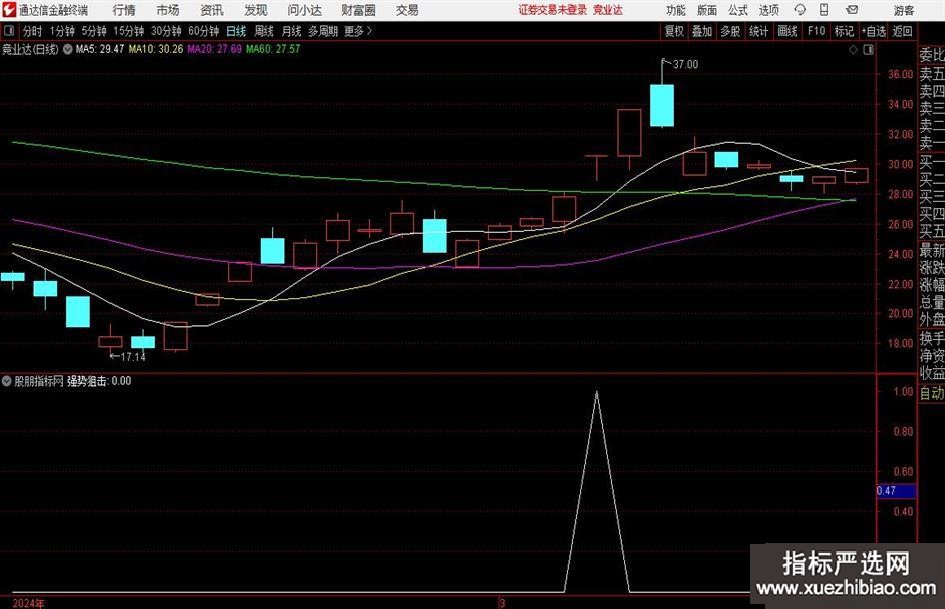
Task: Open the 画线 drawing tools button
Action: [x=788, y=31]
